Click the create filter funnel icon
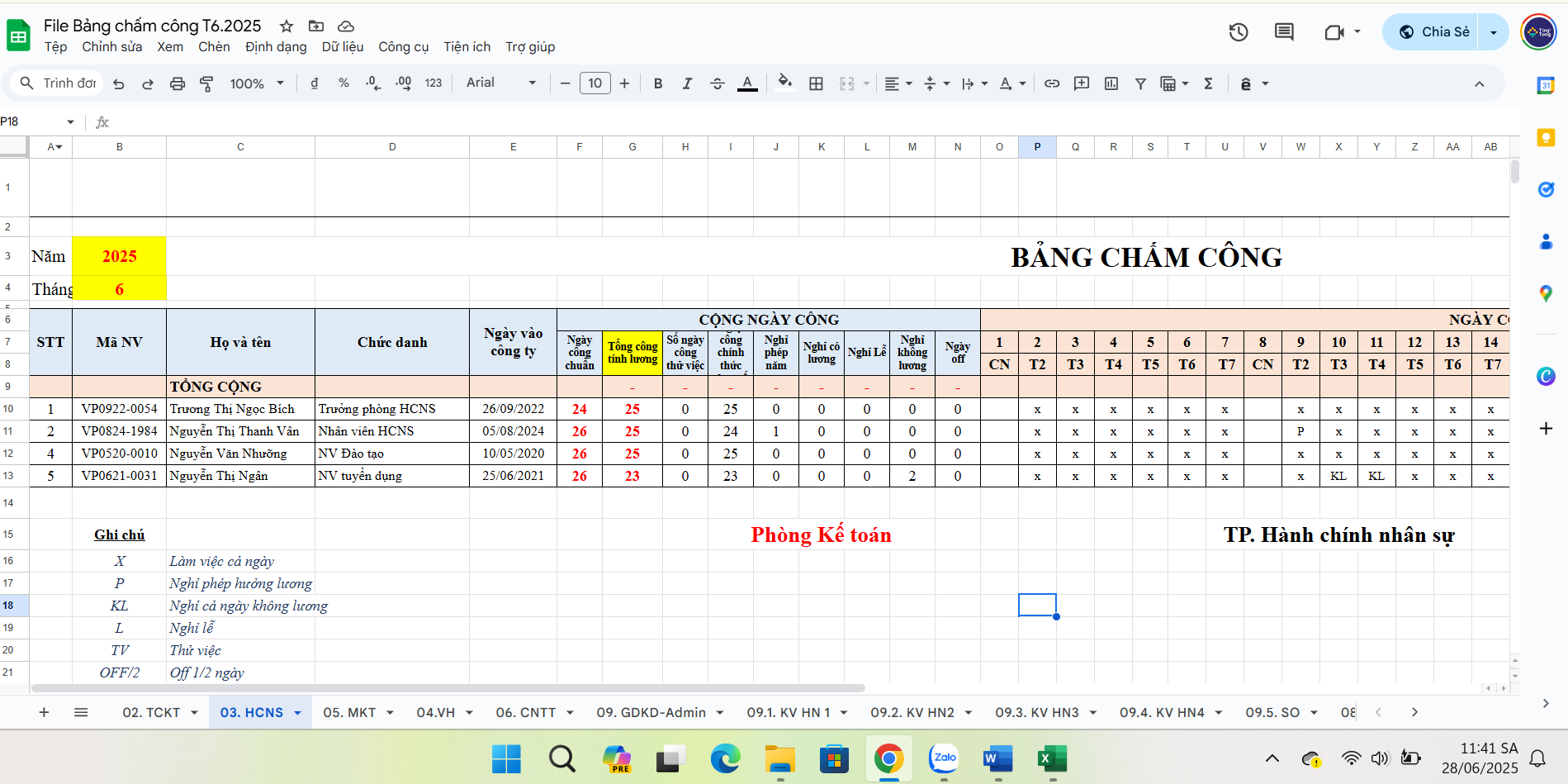Screen dimensions: 1568x784 1140,83
